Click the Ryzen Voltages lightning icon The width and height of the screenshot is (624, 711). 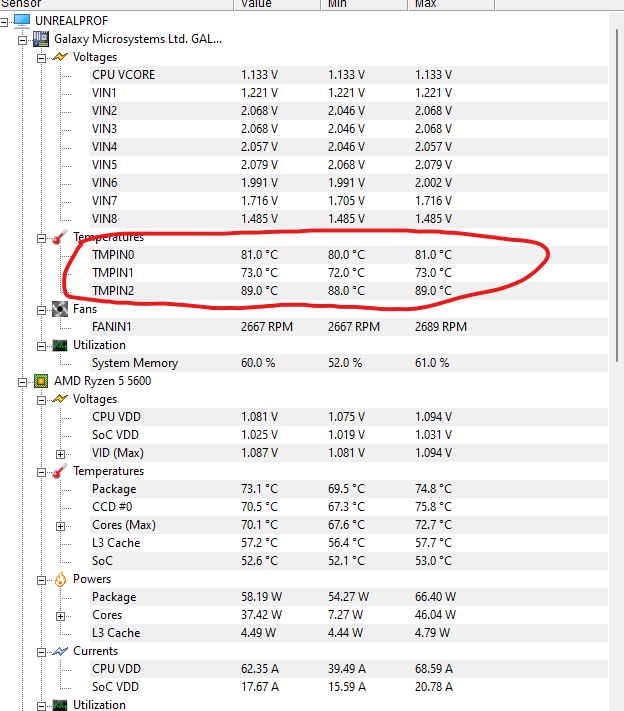coord(60,399)
